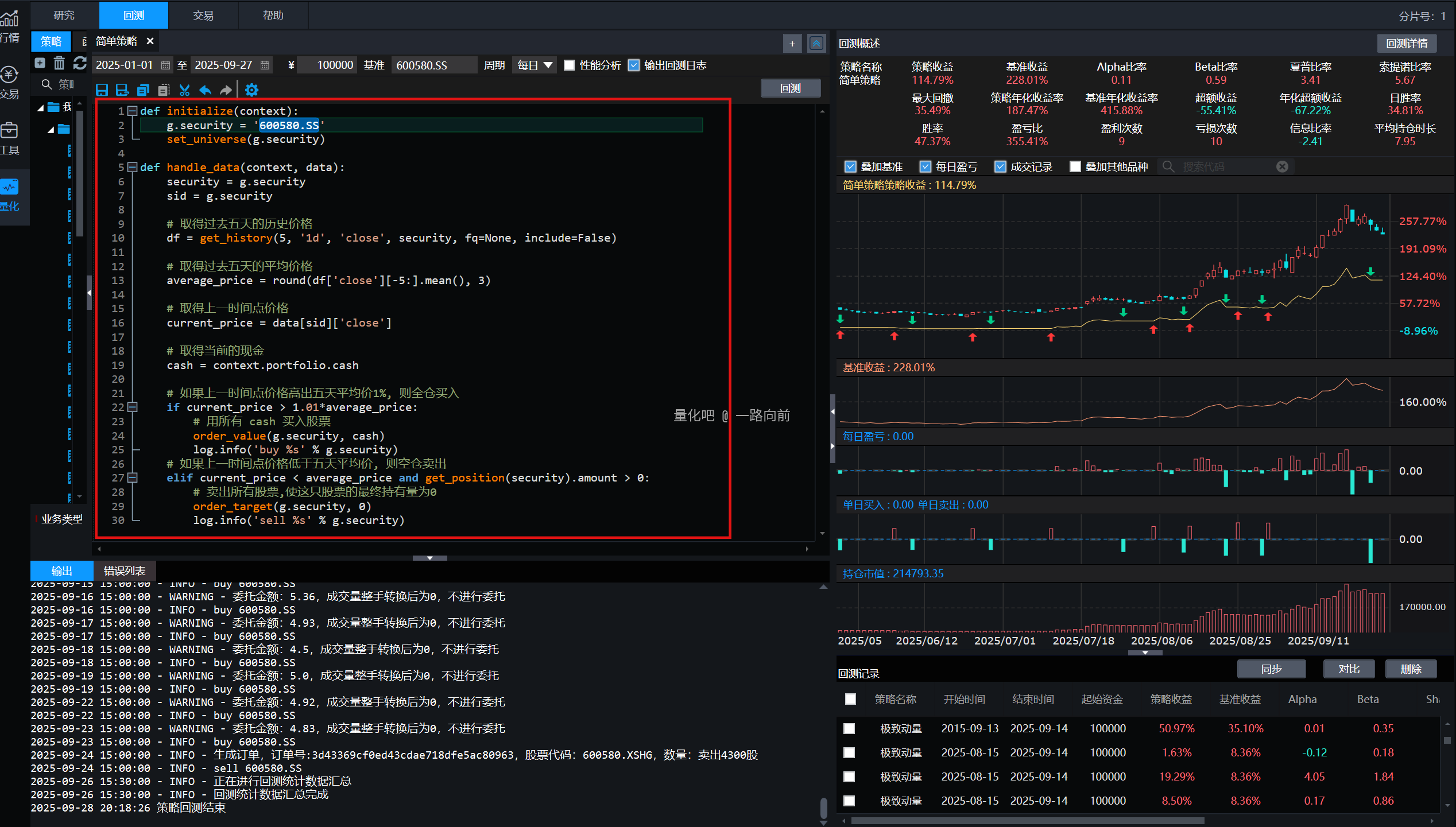Click the 回测详情 button
The image size is (1456, 827).
(1406, 44)
